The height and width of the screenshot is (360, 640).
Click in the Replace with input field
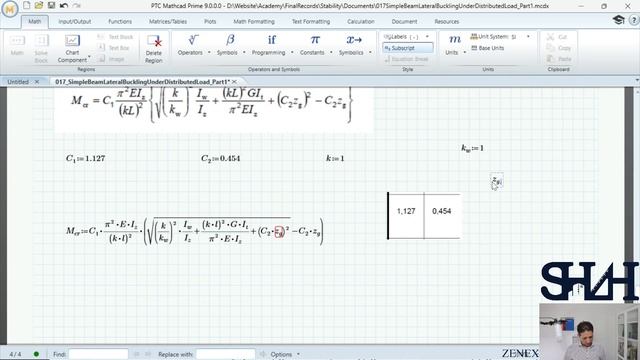tap(226, 354)
